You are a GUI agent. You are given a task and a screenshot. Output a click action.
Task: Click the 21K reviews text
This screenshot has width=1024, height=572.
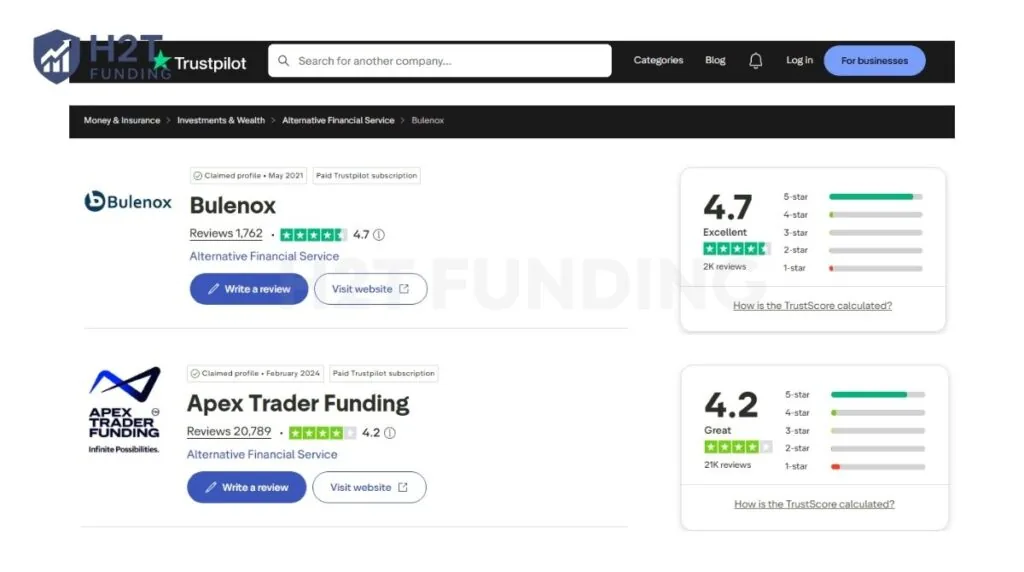click(728, 465)
